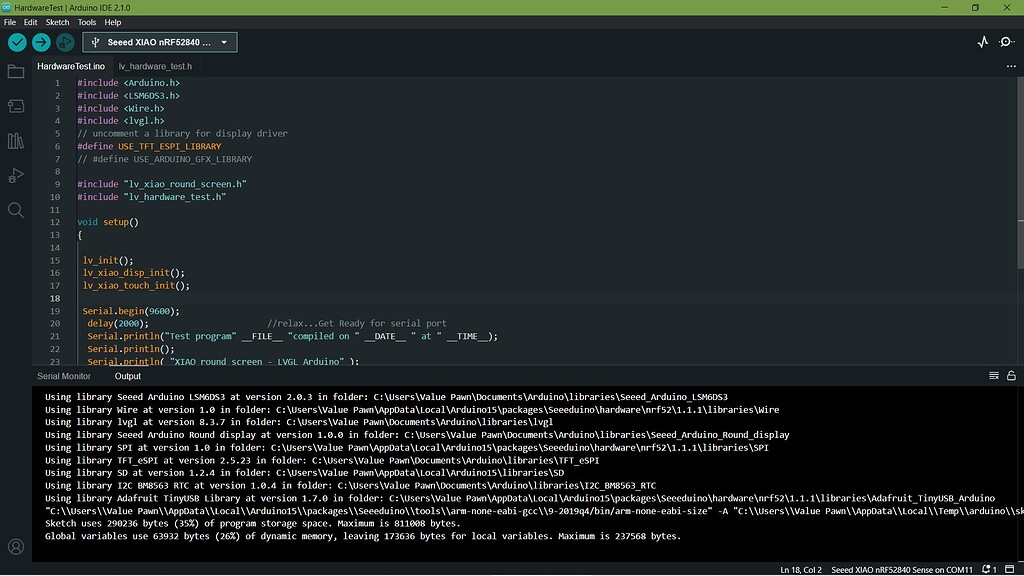Open the Serial Plotter
The image size is (1024, 576).
click(982, 42)
